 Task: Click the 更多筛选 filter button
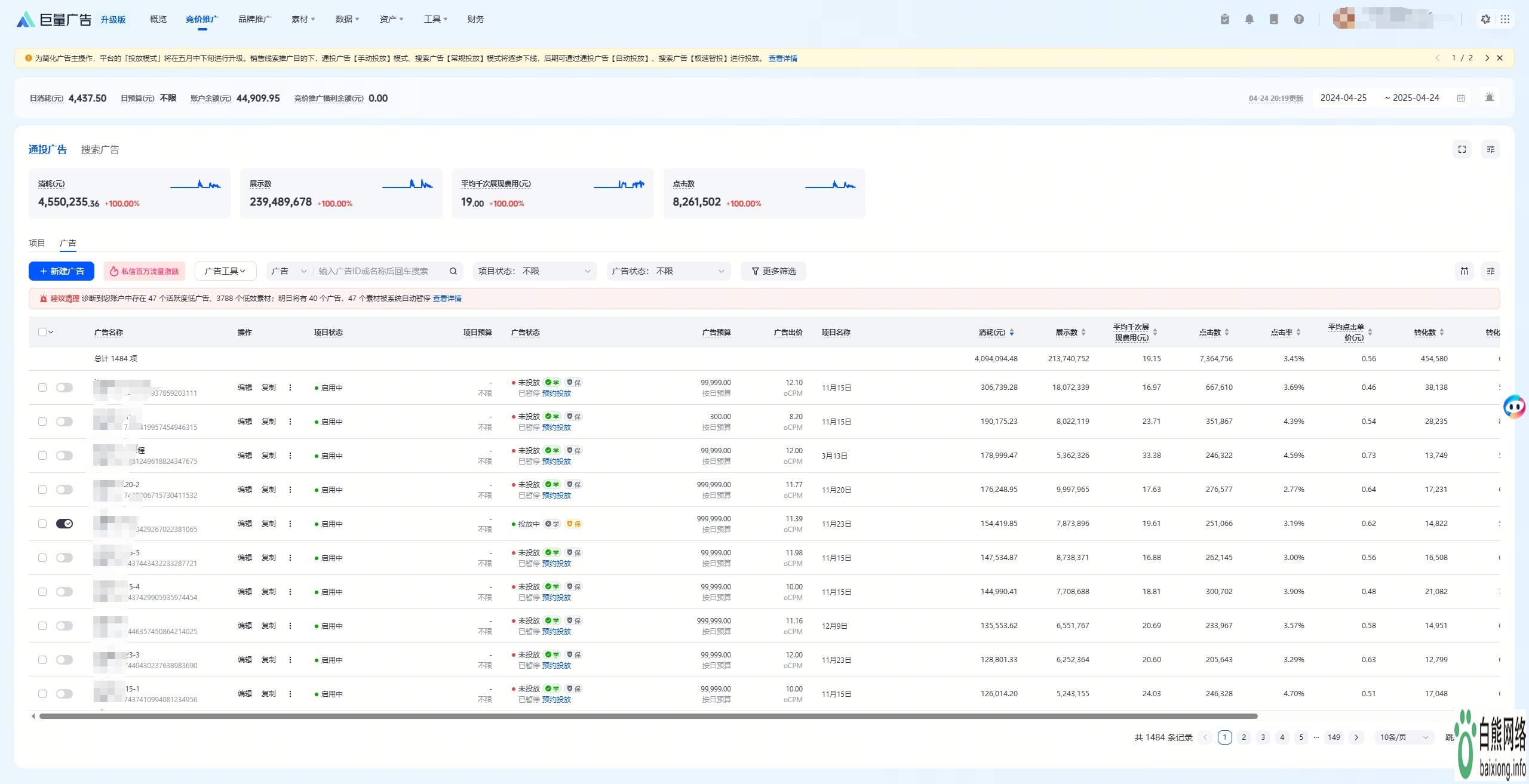773,271
